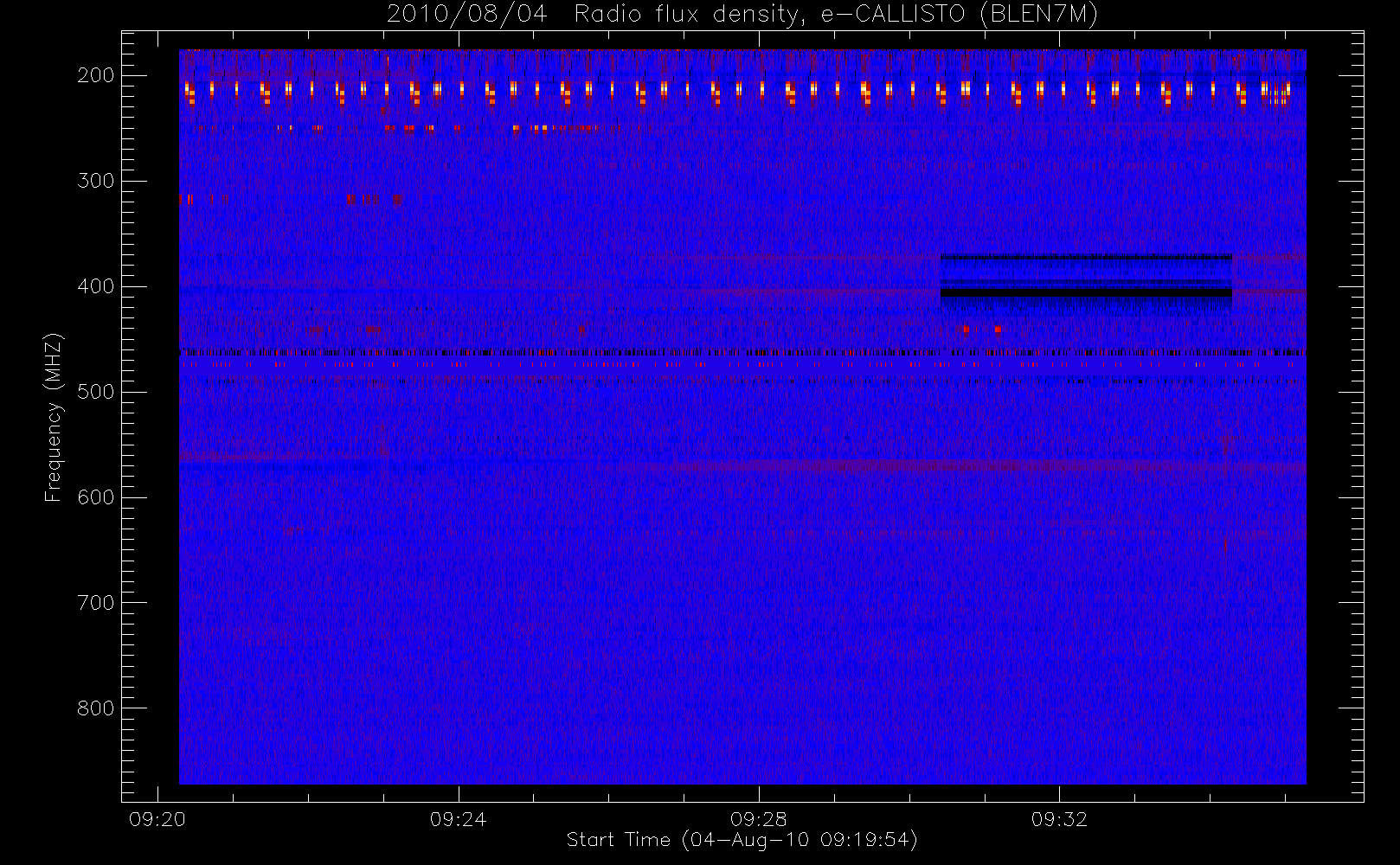The image size is (1400, 865).
Task: Click the 'Frequency (MHz)' axis label
Action: click(x=54, y=417)
